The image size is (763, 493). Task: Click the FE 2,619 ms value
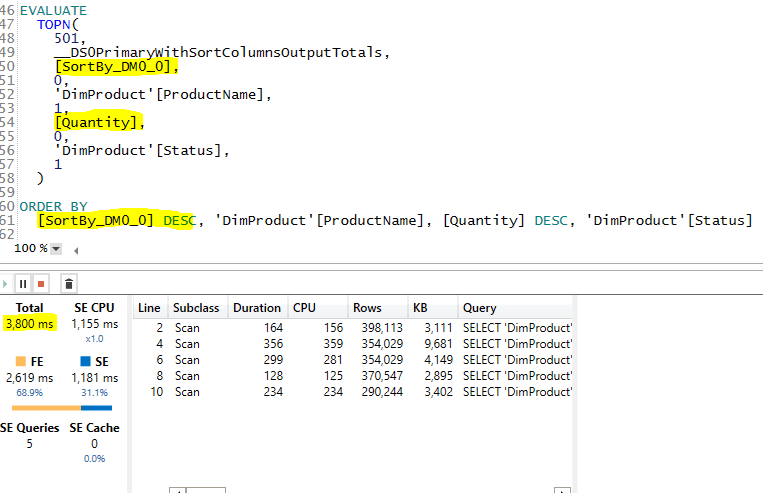[x=30, y=378]
